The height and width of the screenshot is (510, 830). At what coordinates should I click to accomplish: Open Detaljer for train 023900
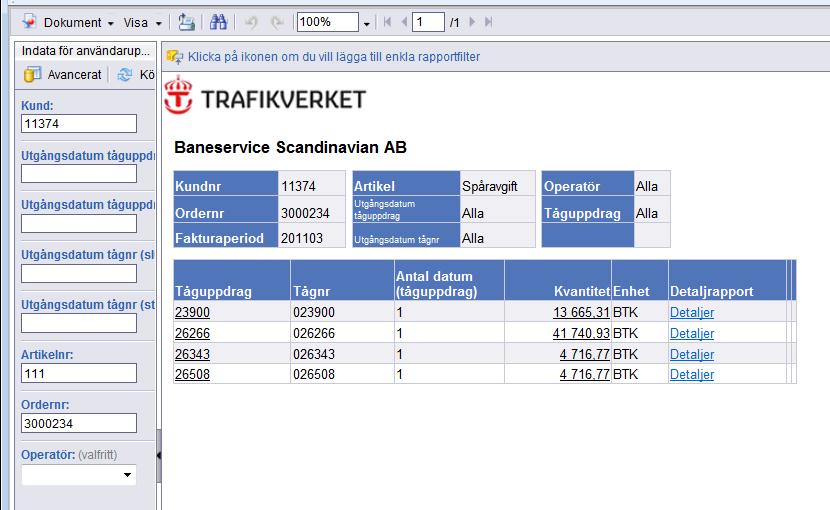tap(692, 312)
